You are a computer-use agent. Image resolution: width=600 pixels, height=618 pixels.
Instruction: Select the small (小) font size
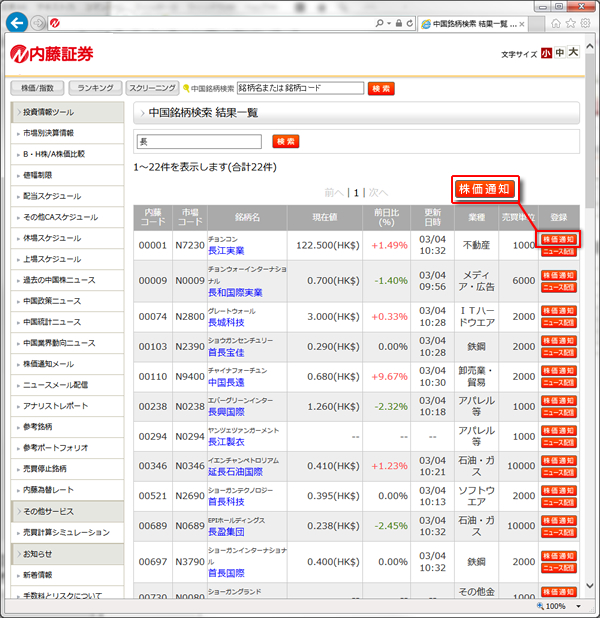(547, 53)
